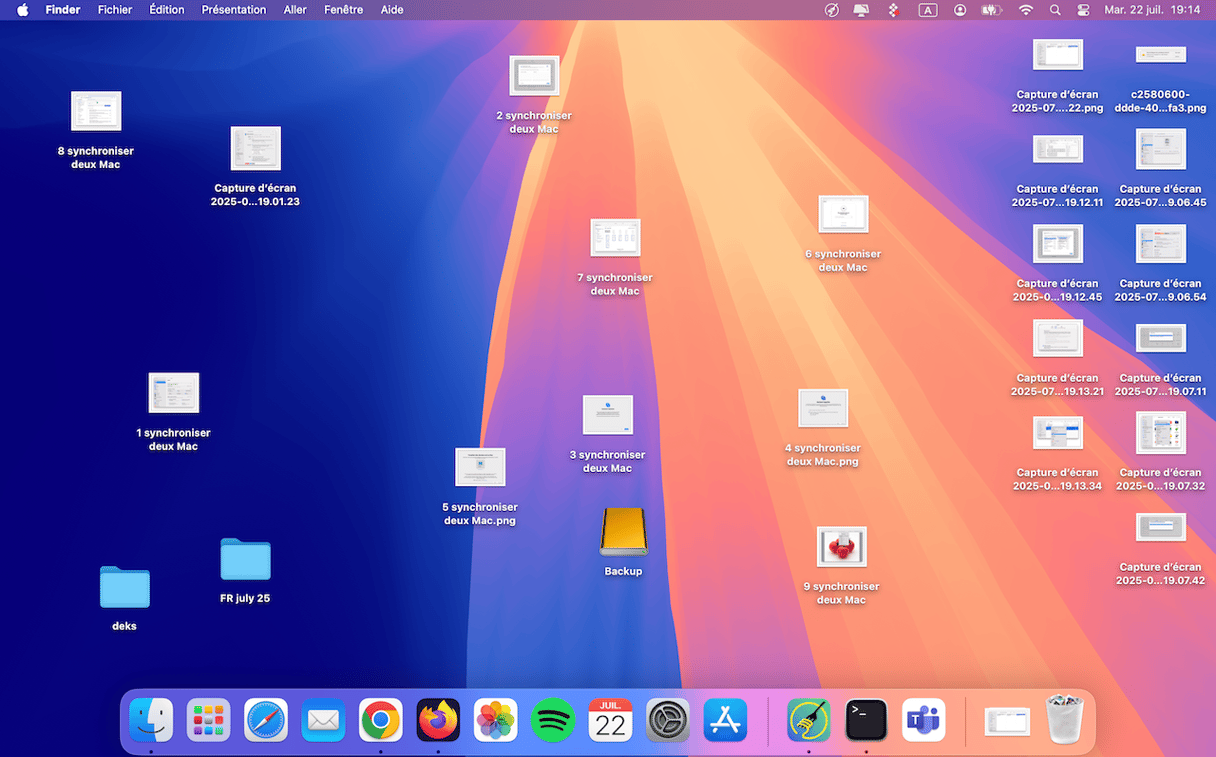
Task: Launch Firefox from the Dock
Action: pyautogui.click(x=438, y=719)
